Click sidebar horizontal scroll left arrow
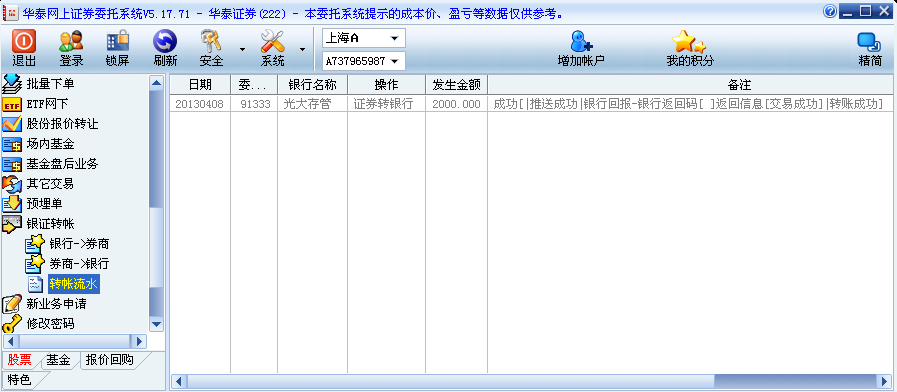 coord(11,342)
